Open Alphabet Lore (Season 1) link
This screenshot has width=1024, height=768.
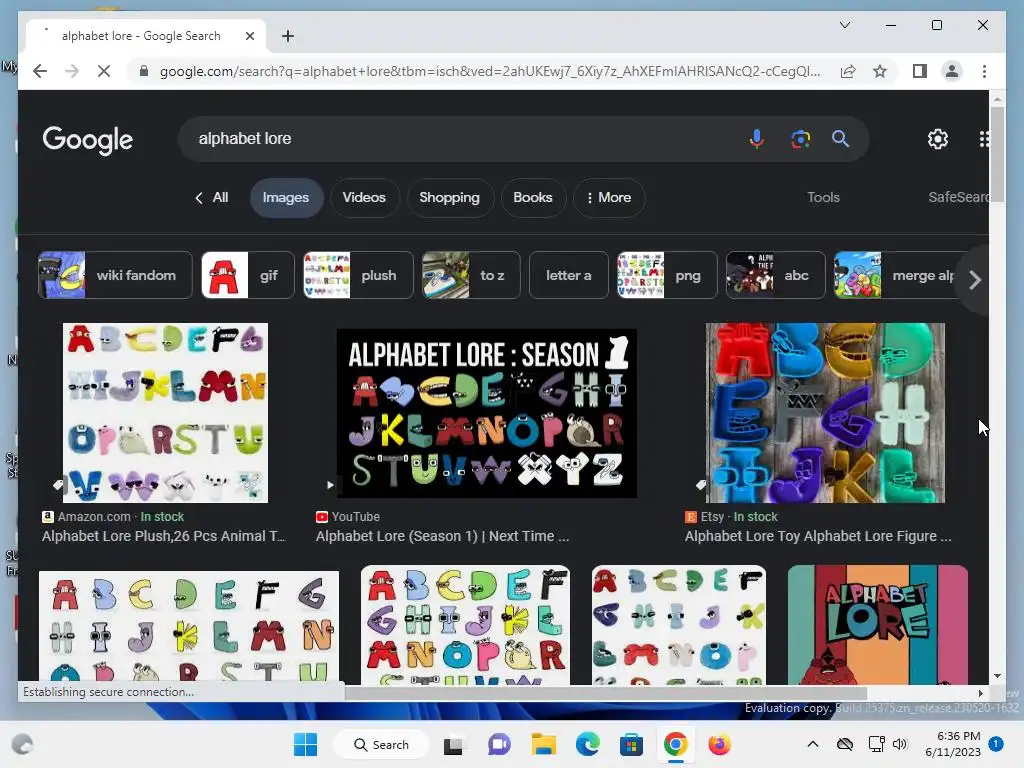click(442, 536)
